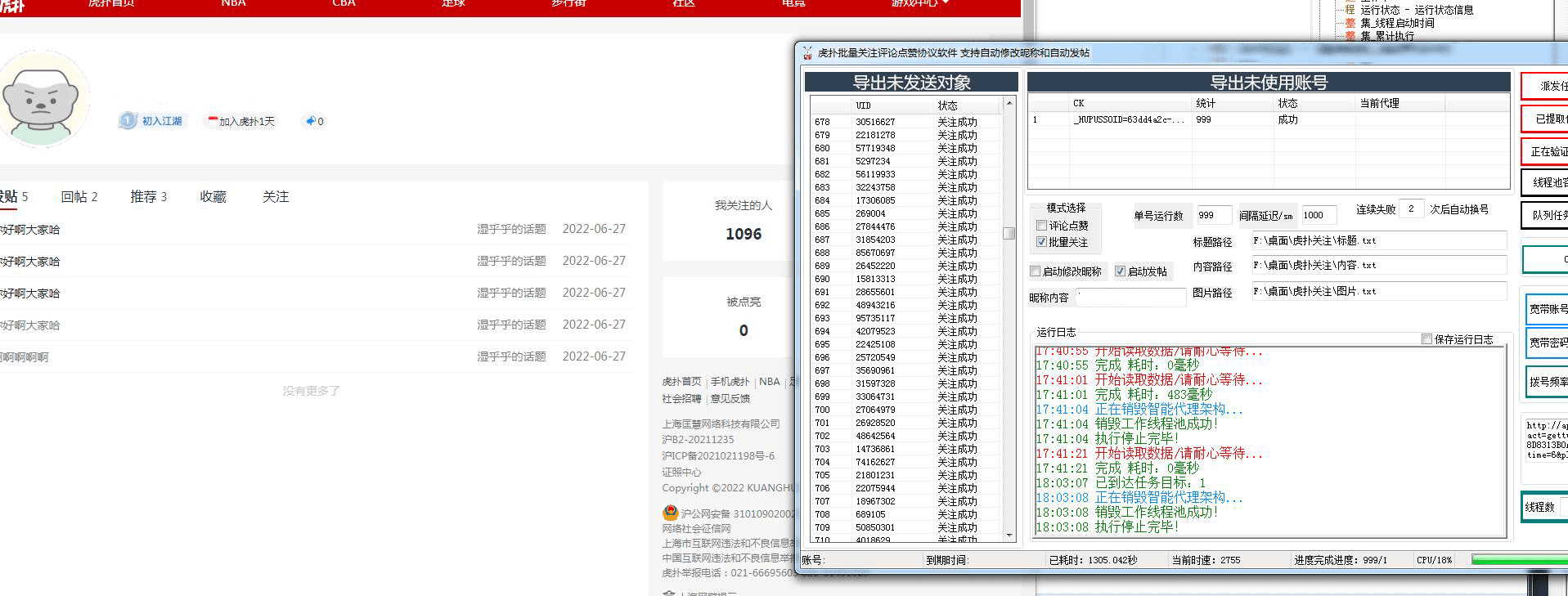Click the 统计 column header in the account table
The width and height of the screenshot is (1568, 596).
pyautogui.click(x=1232, y=103)
